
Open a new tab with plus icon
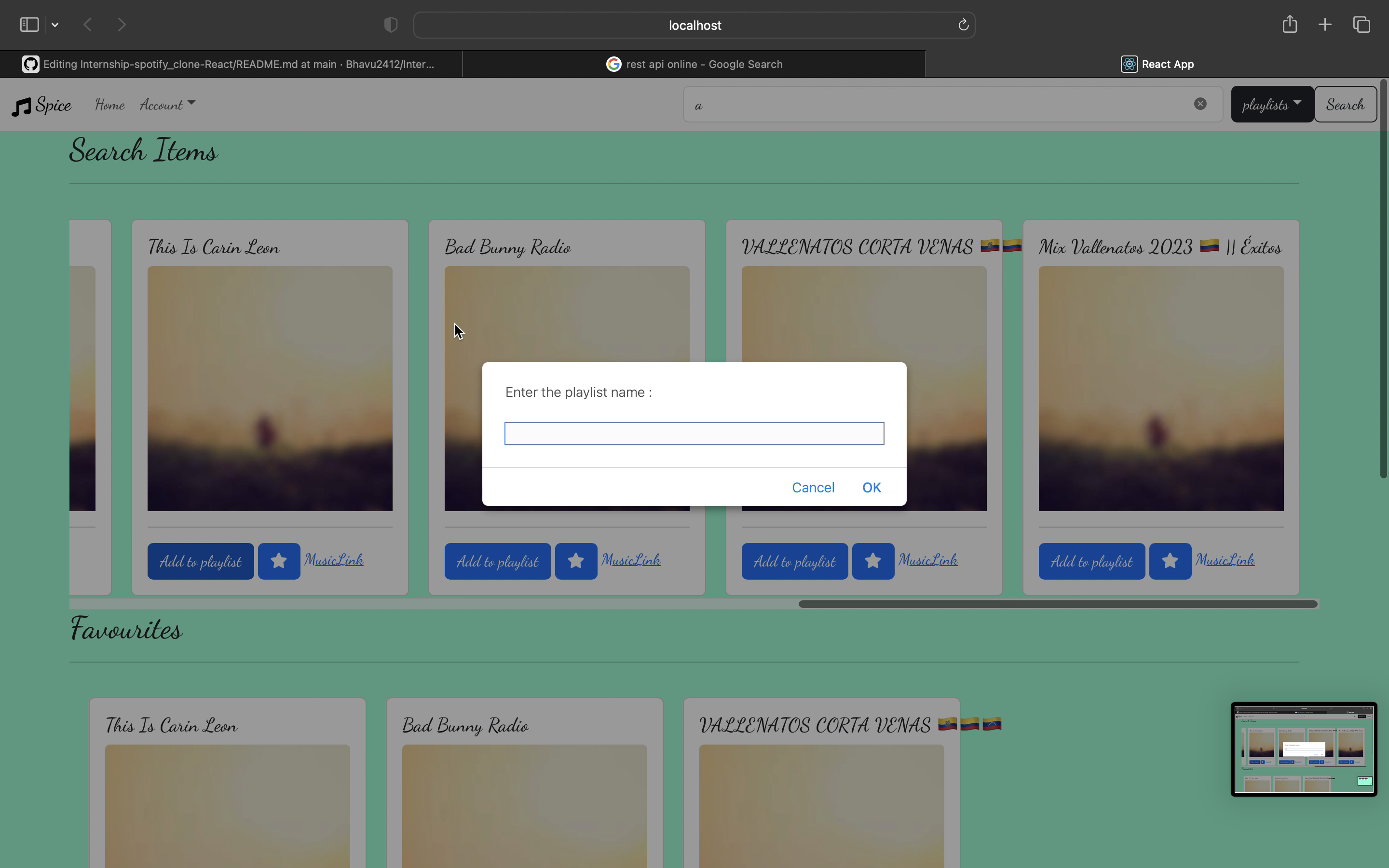coord(1325,25)
